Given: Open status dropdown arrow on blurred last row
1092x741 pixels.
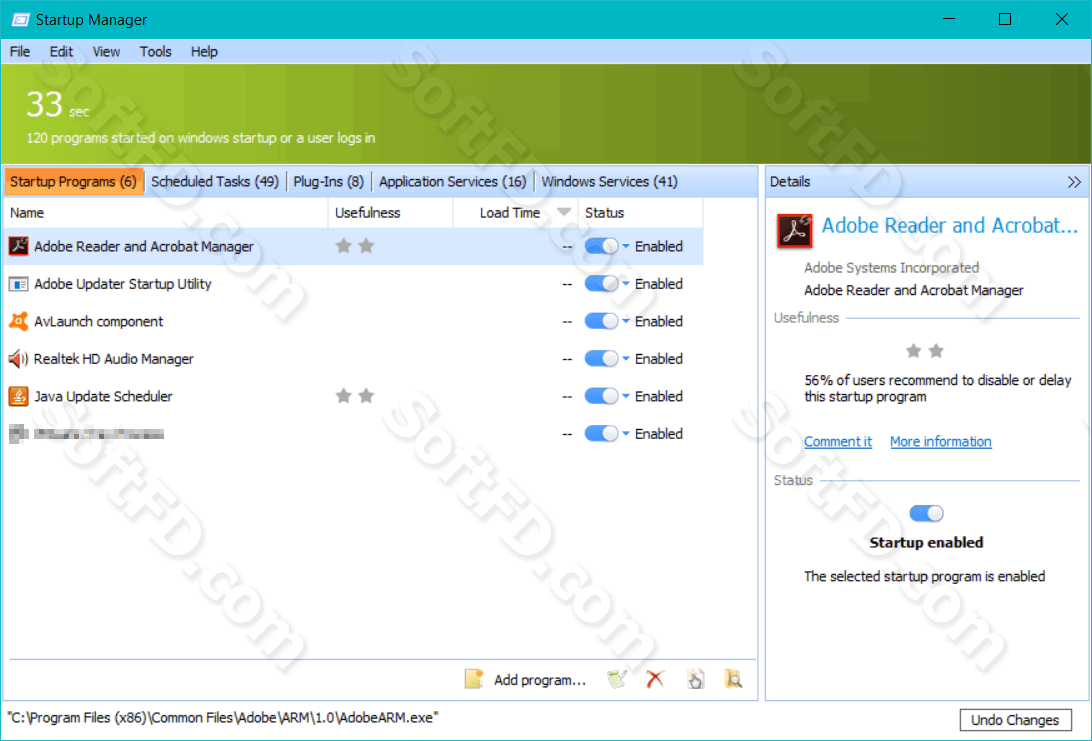Looking at the screenshot, I should click(x=625, y=434).
